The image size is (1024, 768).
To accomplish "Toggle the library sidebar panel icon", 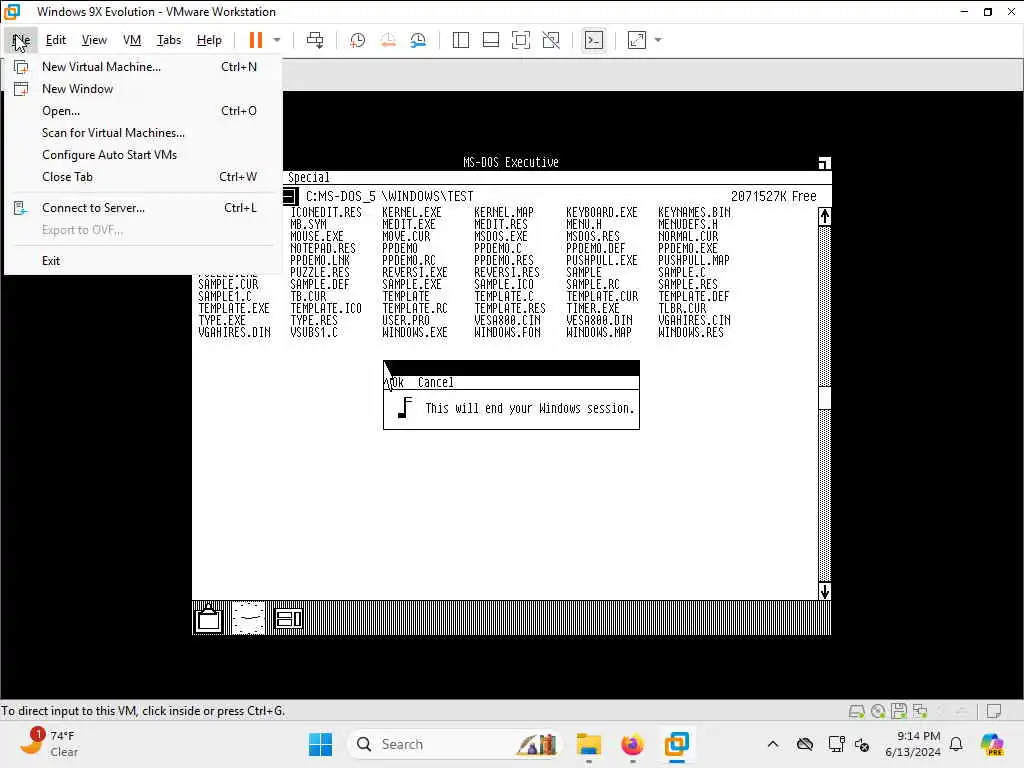I will (x=460, y=40).
